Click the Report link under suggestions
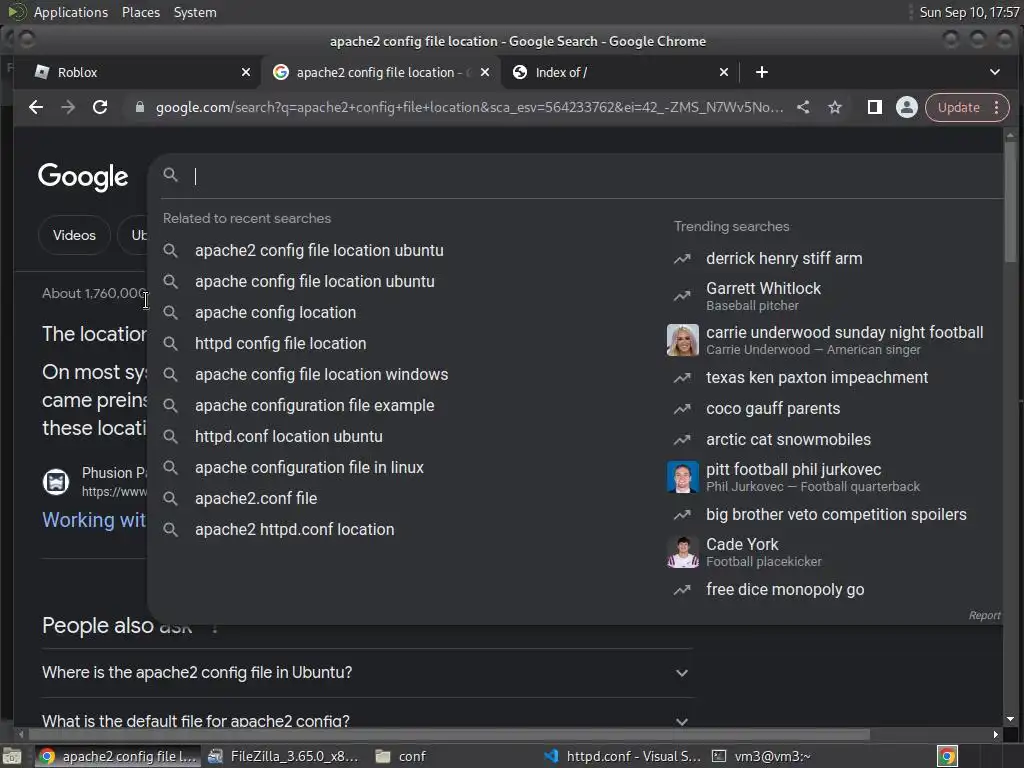 (x=984, y=615)
